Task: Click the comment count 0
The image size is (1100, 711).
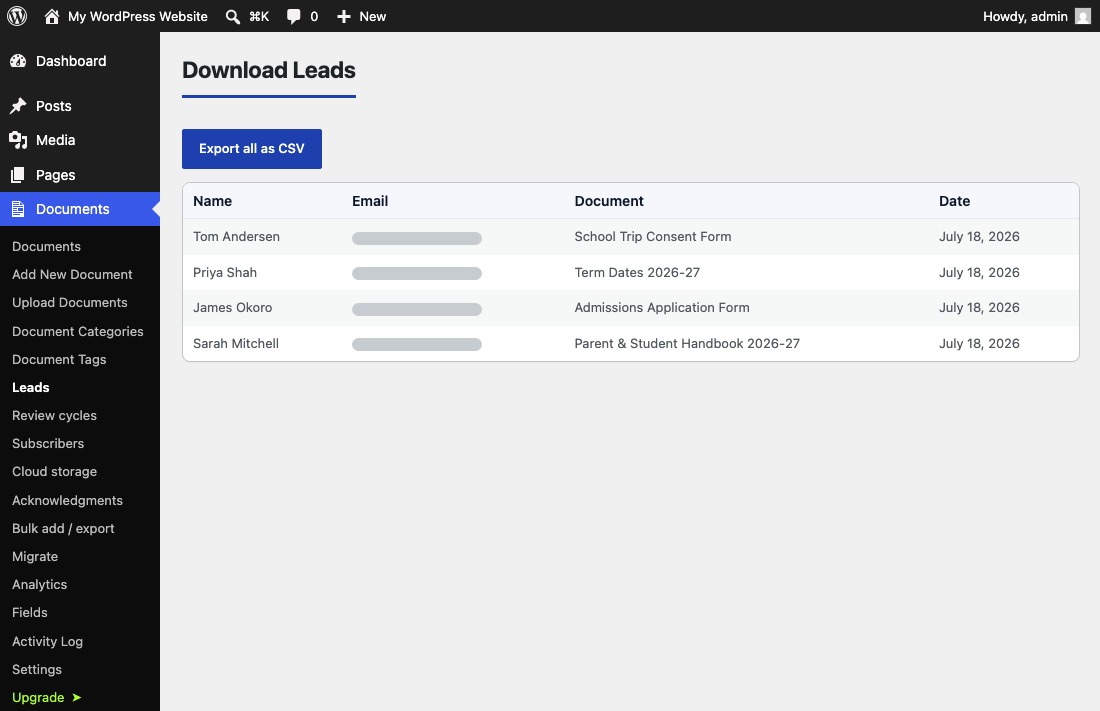Action: 314,16
